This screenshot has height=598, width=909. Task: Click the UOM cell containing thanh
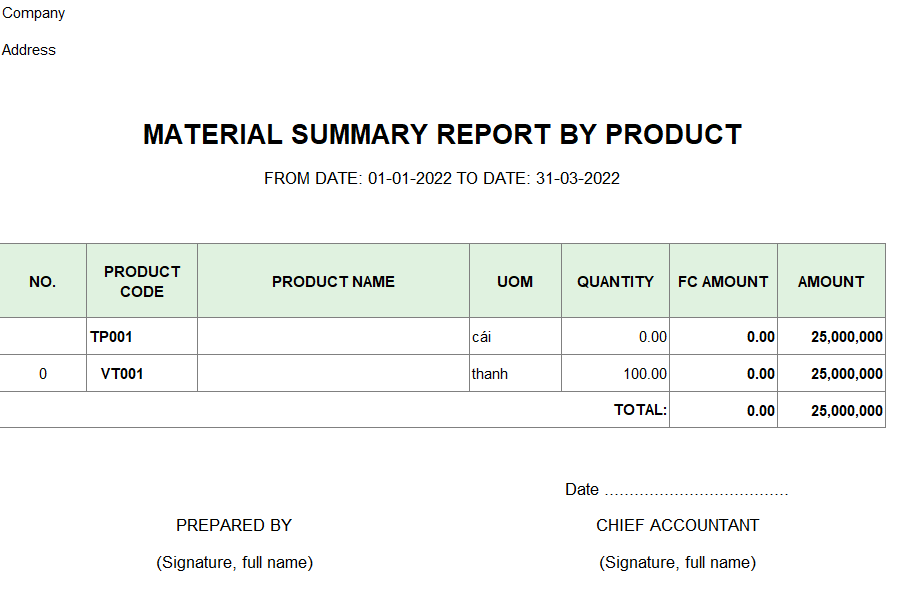tap(515, 374)
